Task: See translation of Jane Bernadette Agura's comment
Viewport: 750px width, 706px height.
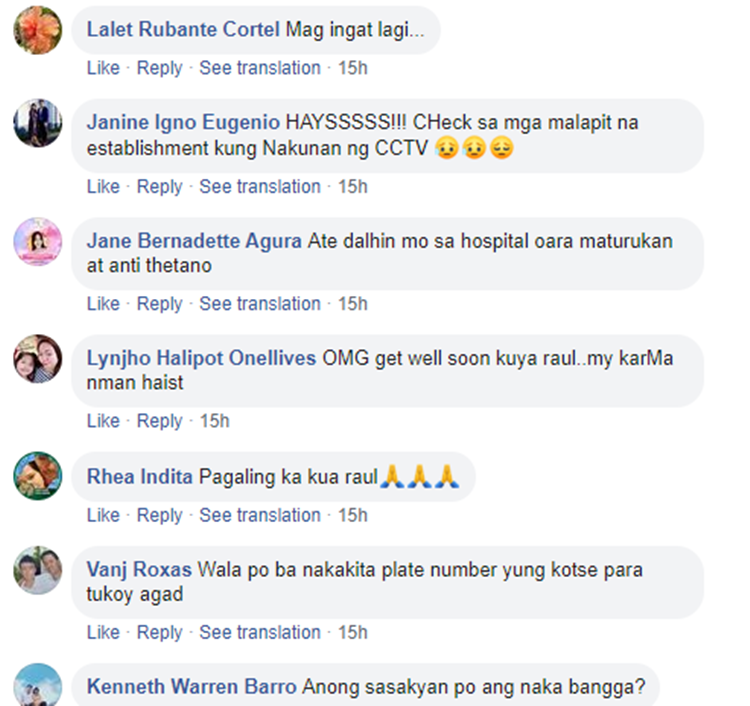Action: (260, 304)
